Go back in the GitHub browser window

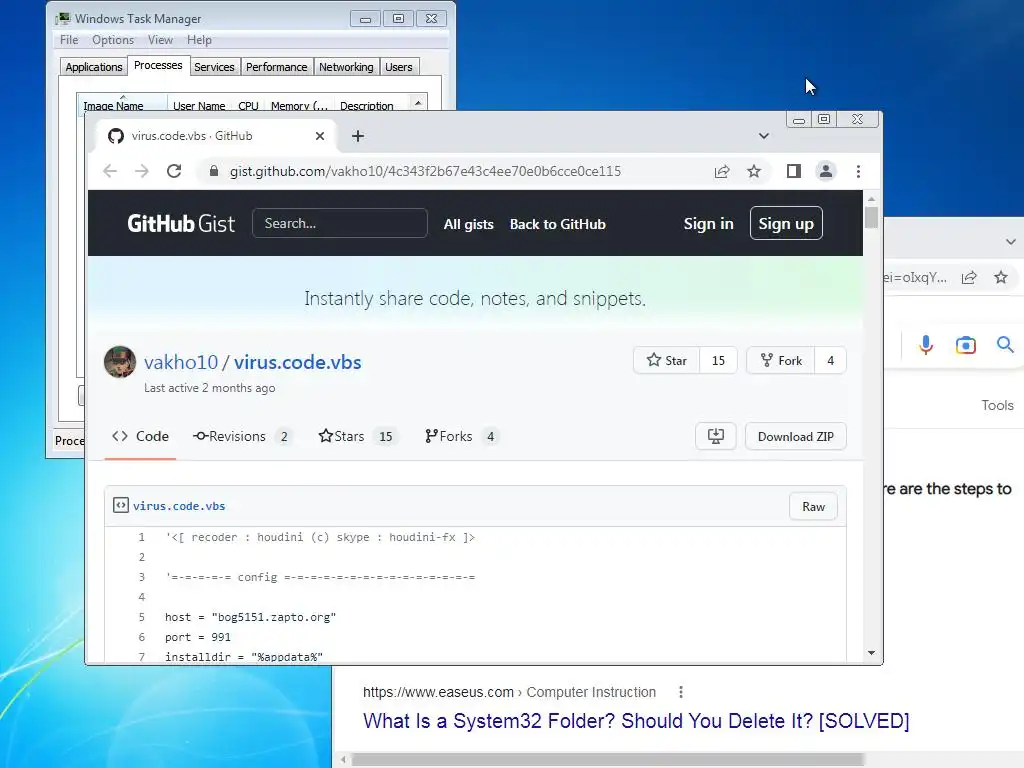click(x=110, y=171)
